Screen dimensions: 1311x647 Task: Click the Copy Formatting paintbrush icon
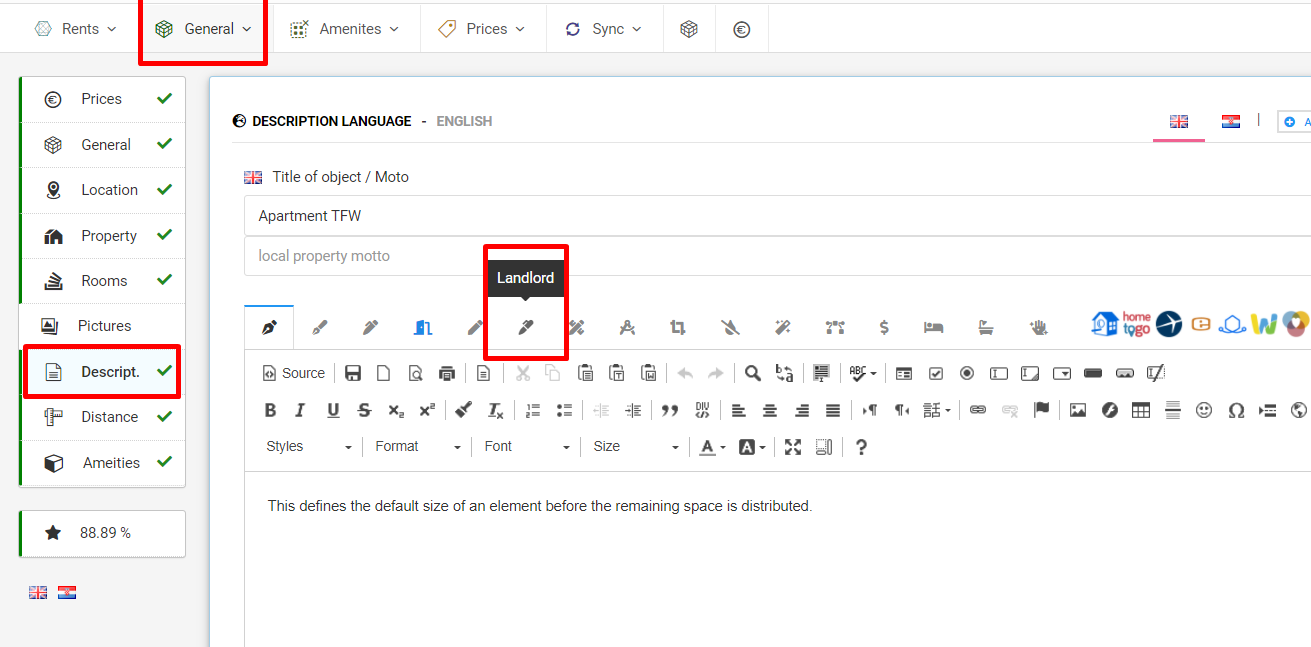(463, 410)
